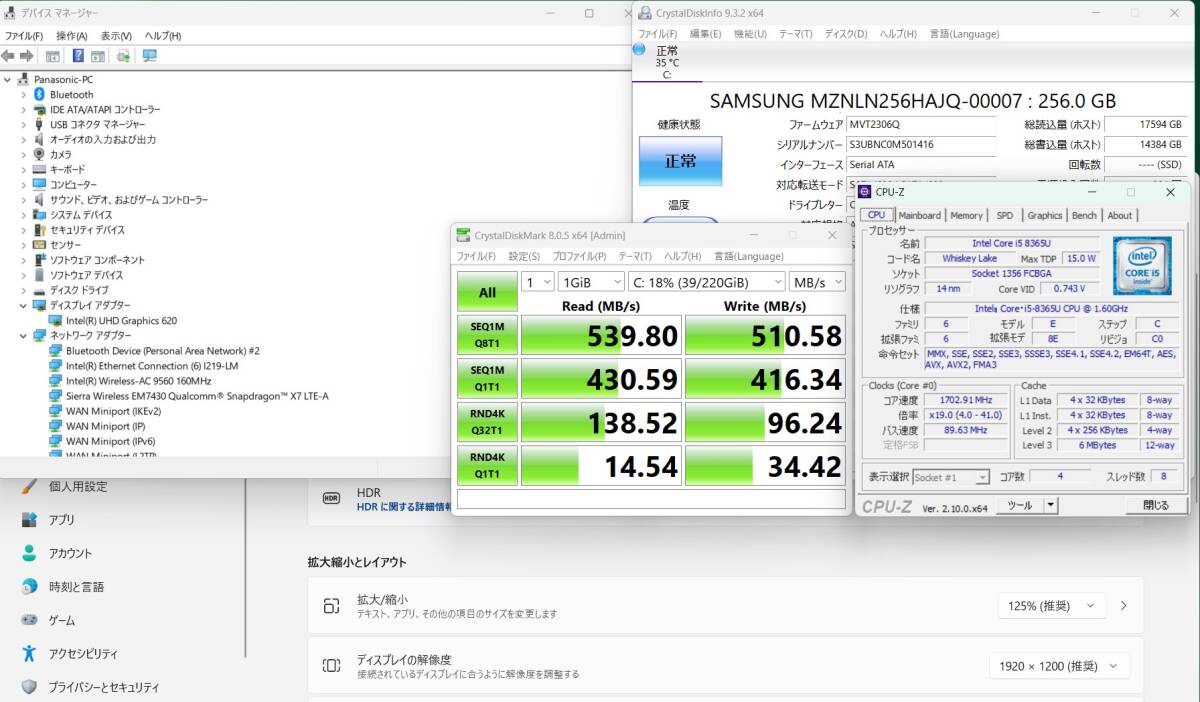Open the HDR に関する詳細情報 link

pos(403,507)
